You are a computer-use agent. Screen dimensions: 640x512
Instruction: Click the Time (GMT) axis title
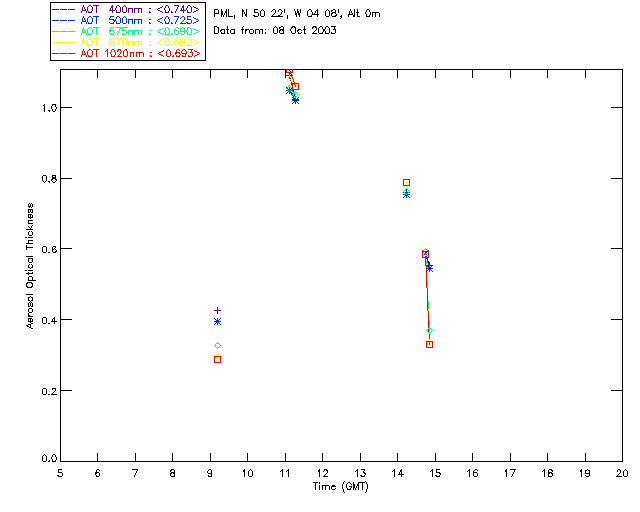340,487
